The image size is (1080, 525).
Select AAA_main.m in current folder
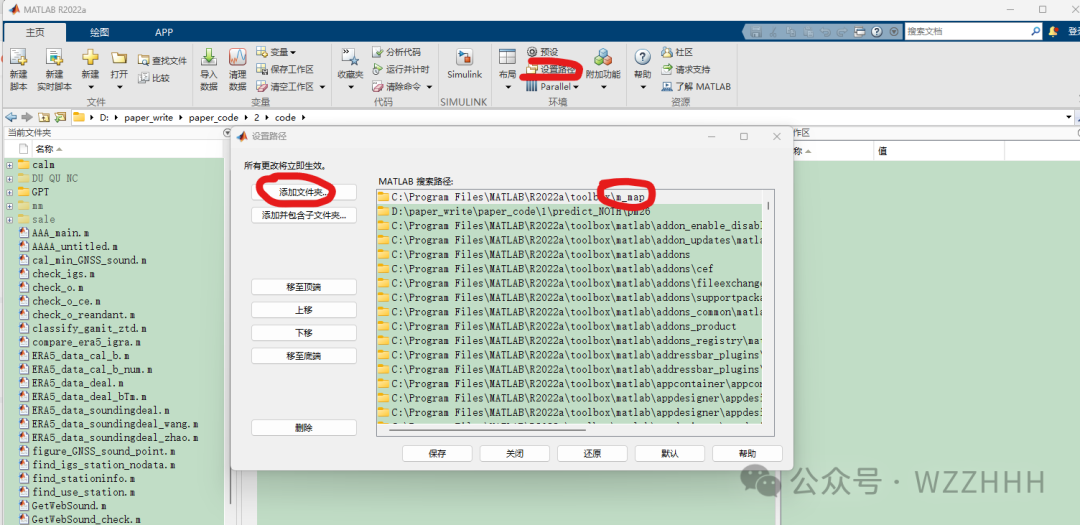(61, 233)
